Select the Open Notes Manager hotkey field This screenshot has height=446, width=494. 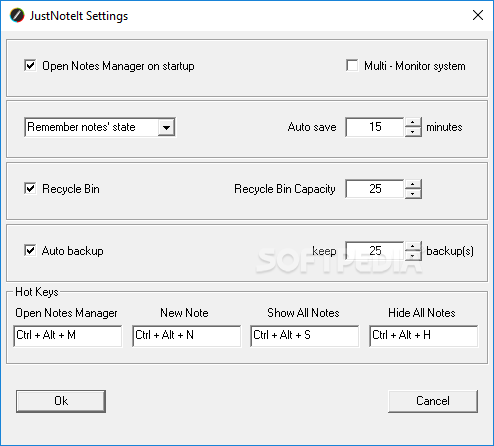tap(68, 336)
